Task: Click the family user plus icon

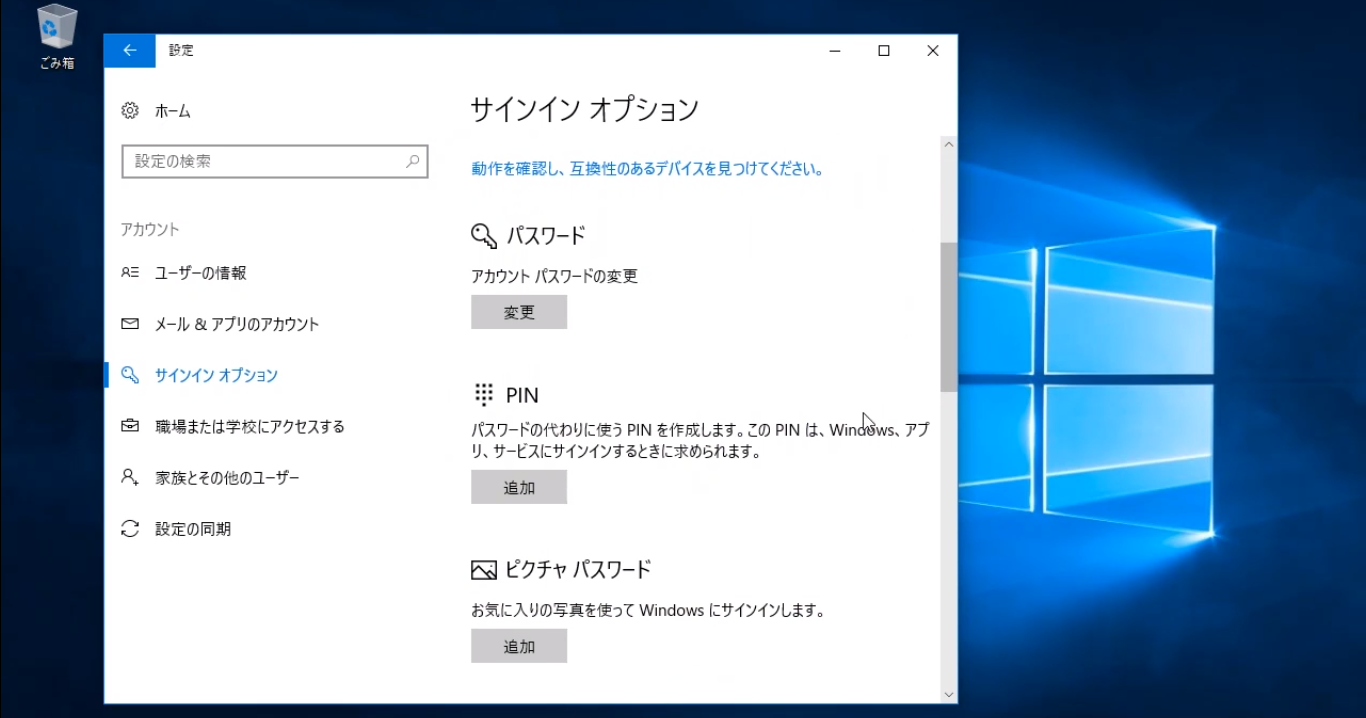Action: [130, 477]
